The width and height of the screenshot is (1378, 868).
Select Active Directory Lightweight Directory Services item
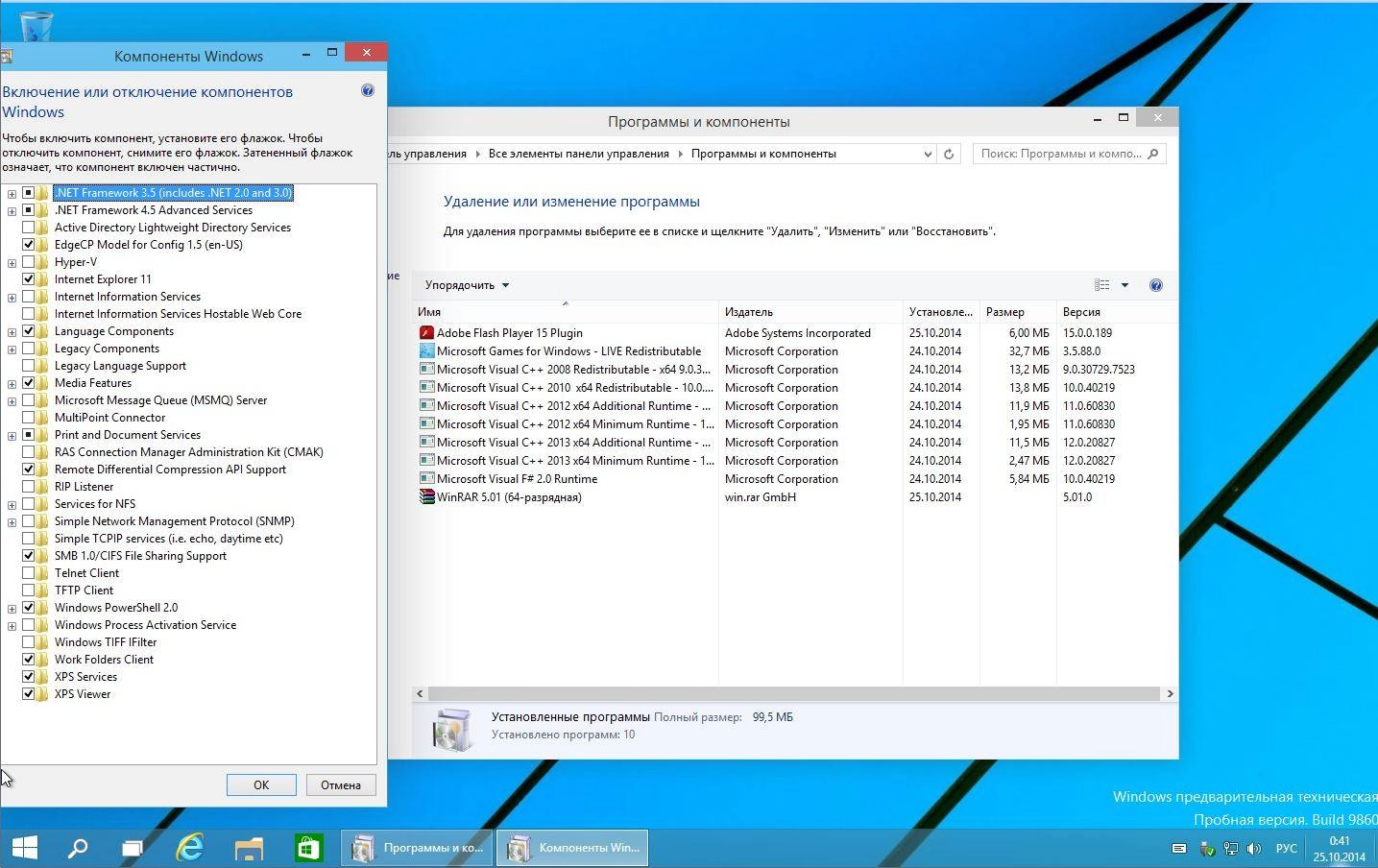click(x=173, y=228)
